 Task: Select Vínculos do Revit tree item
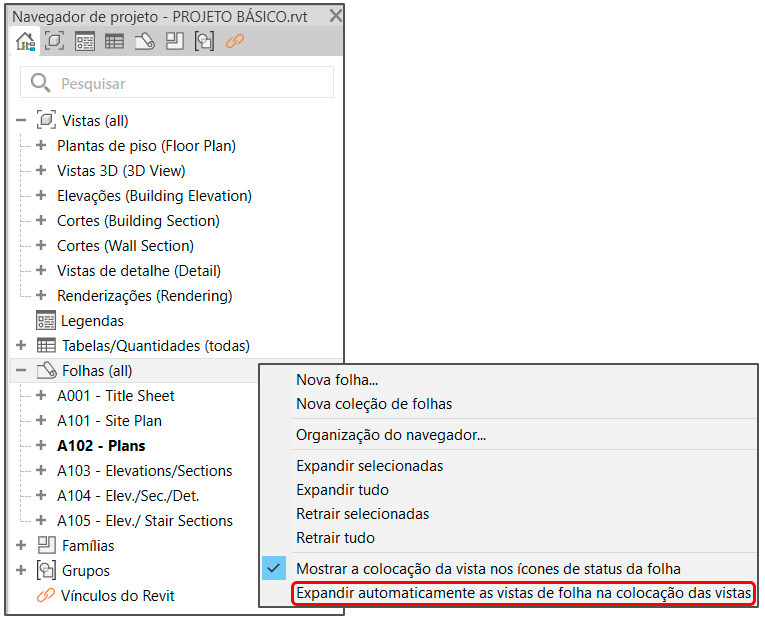tap(118, 596)
